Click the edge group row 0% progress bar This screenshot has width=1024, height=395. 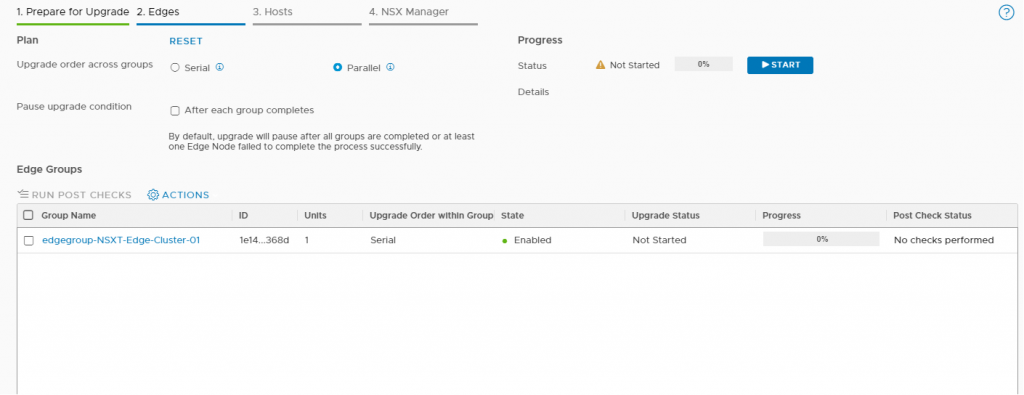click(x=822, y=240)
